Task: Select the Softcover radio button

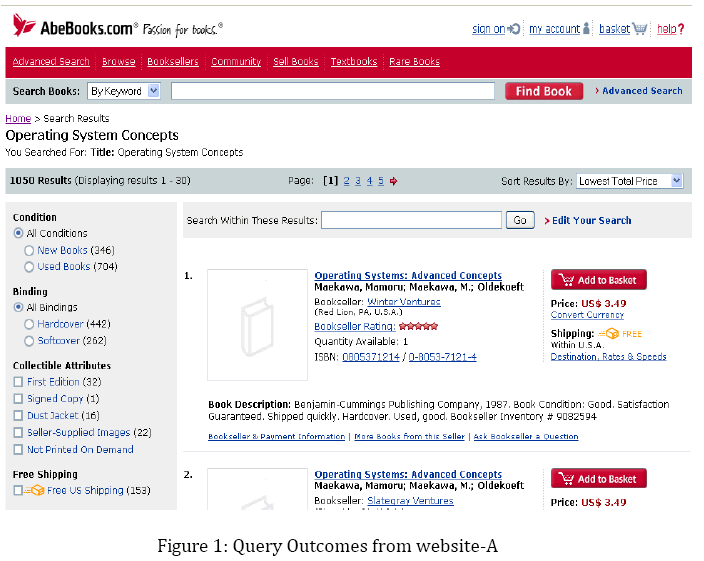Action: tap(29, 341)
